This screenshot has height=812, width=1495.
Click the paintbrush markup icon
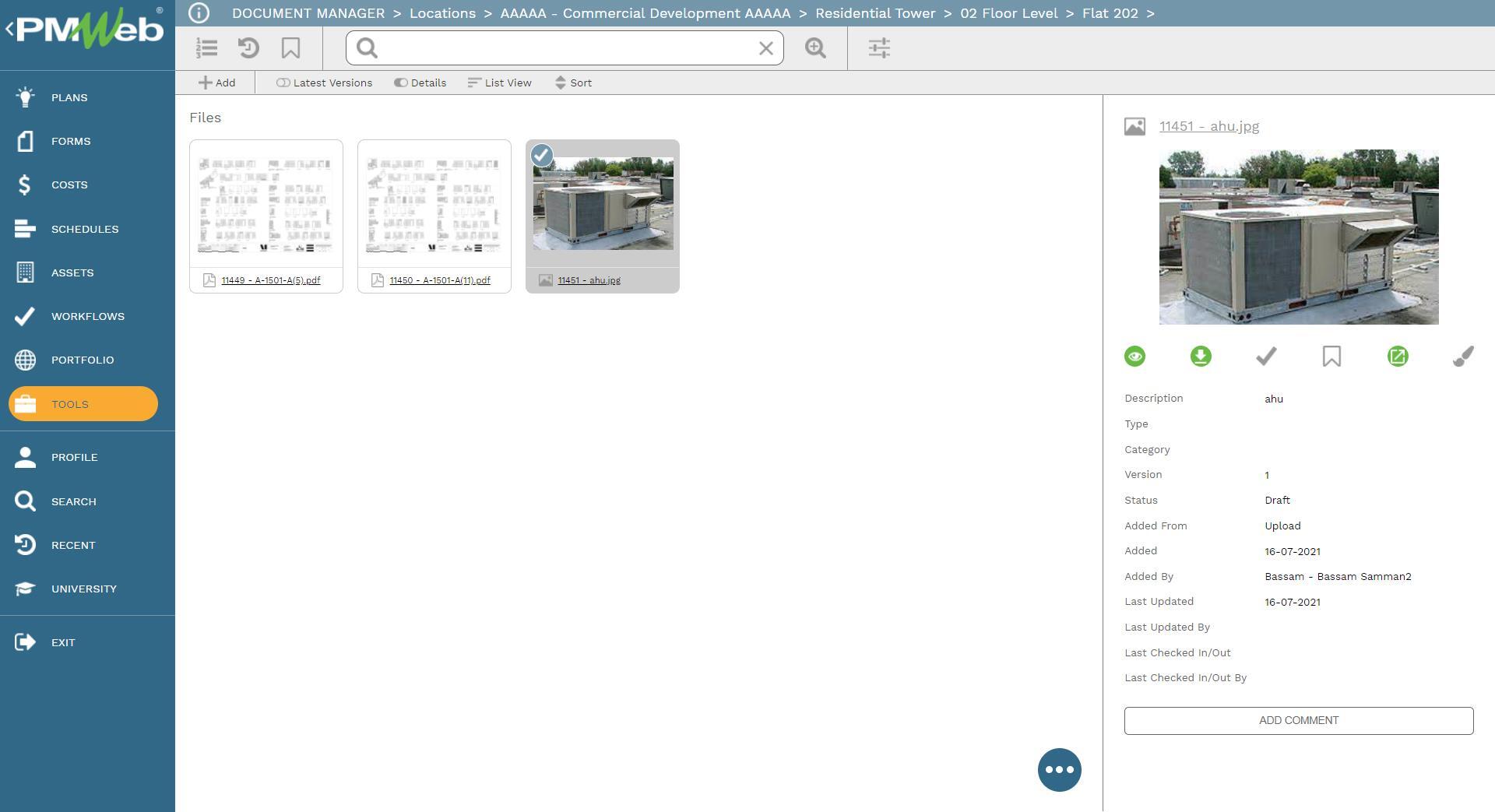pos(1463,357)
